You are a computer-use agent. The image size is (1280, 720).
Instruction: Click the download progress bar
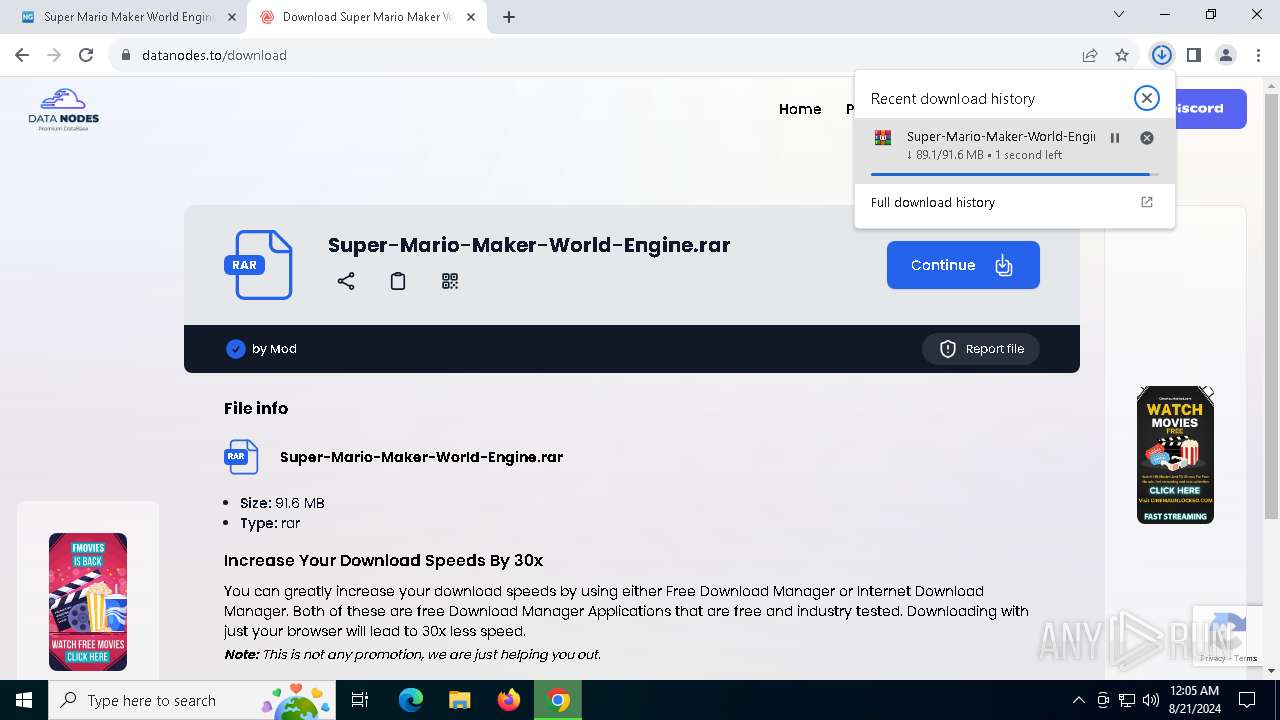click(1014, 174)
